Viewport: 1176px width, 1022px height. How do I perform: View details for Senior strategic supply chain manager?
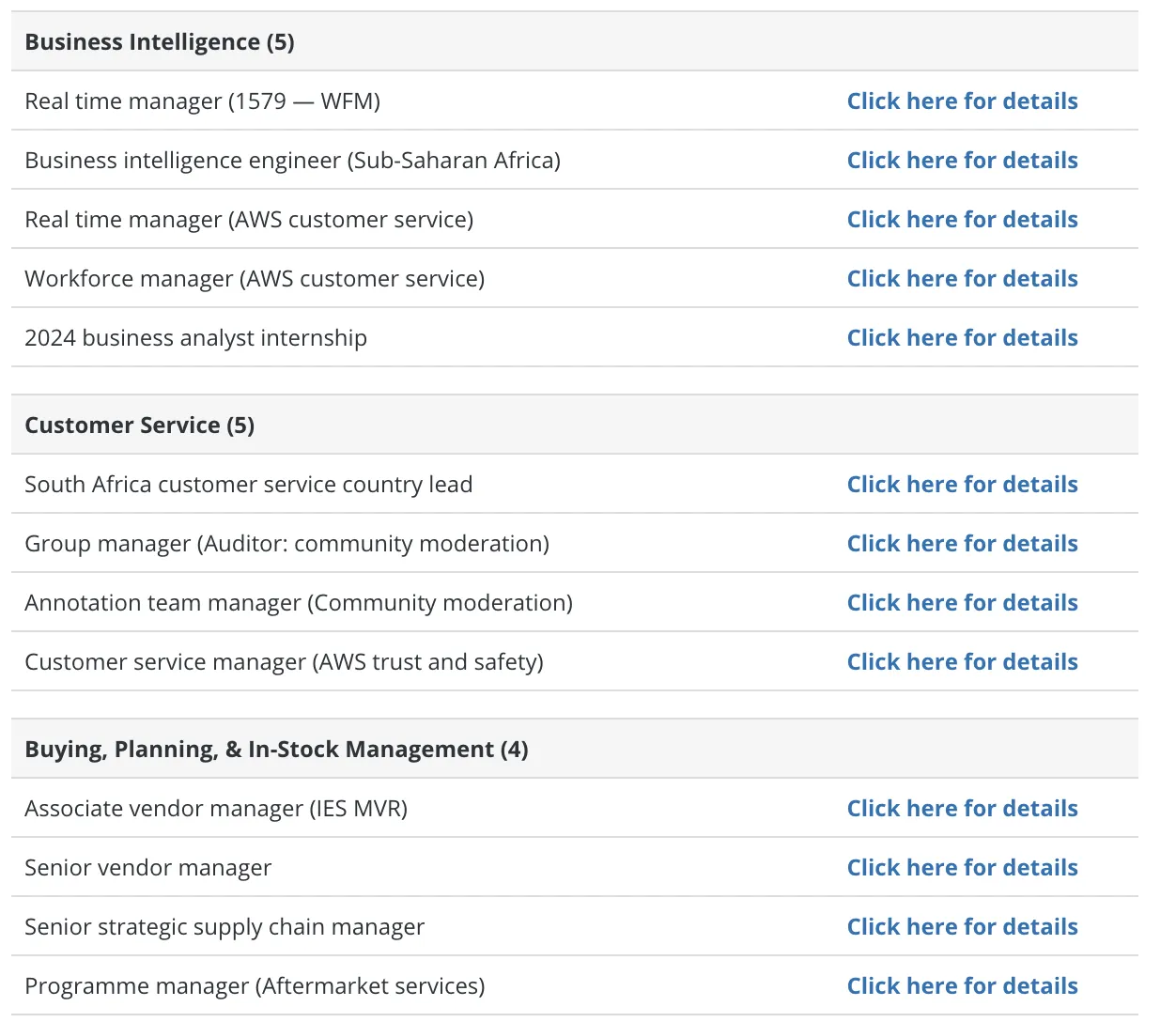[962, 927]
